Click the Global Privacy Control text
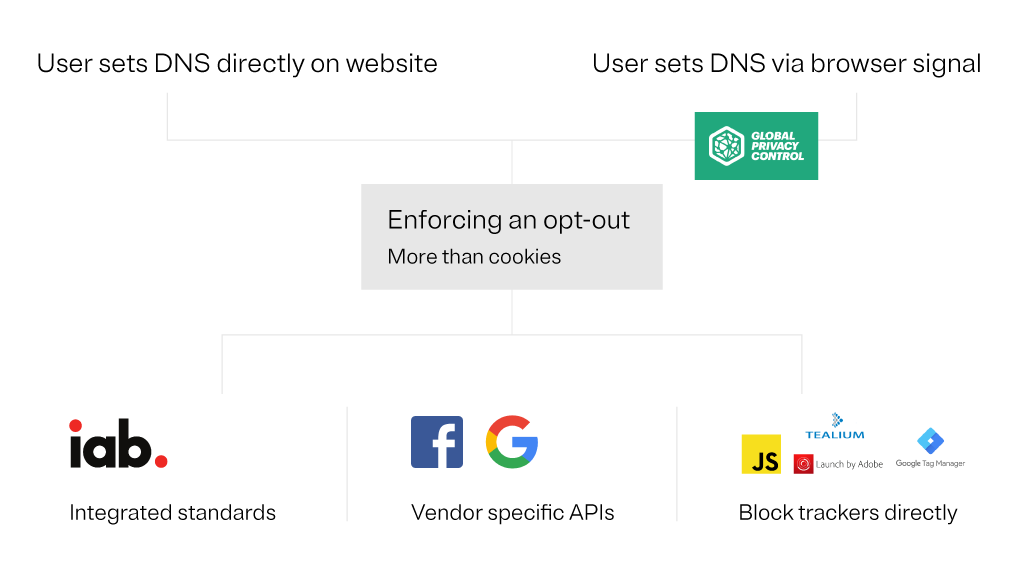1024x576 pixels. click(x=776, y=146)
